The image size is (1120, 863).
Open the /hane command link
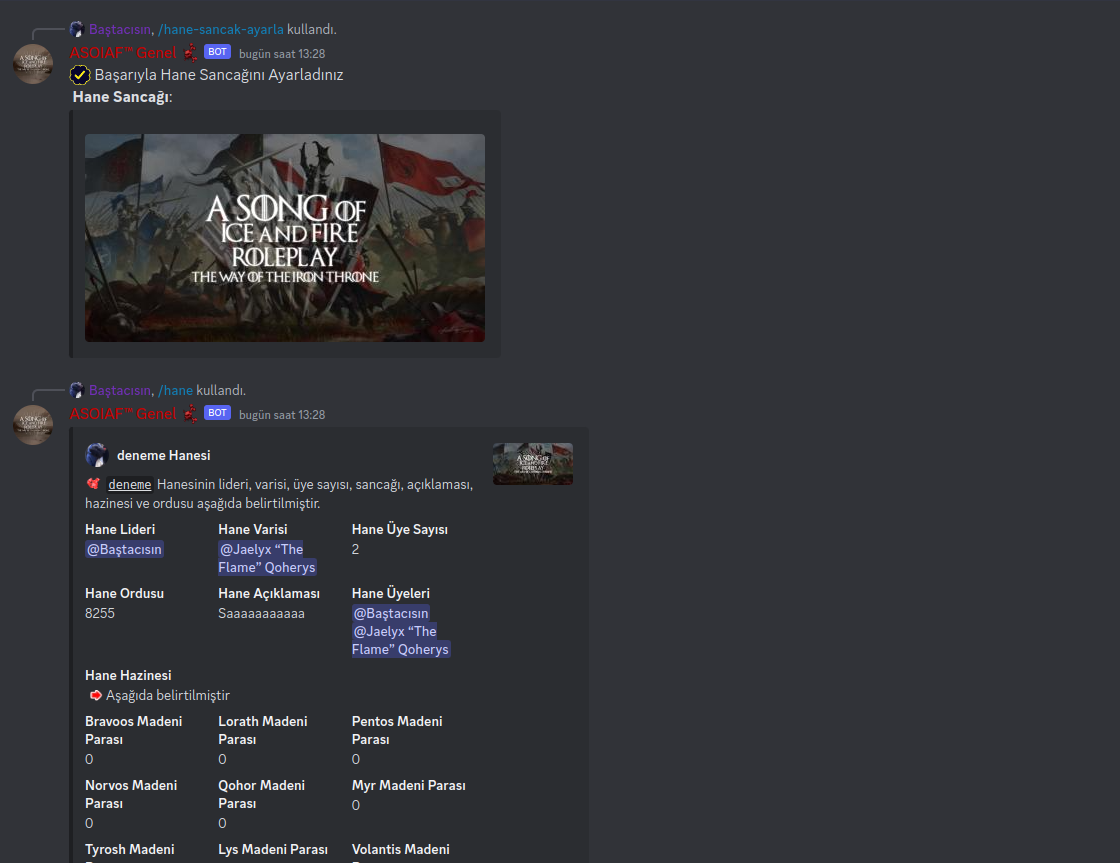pyautogui.click(x=175, y=390)
